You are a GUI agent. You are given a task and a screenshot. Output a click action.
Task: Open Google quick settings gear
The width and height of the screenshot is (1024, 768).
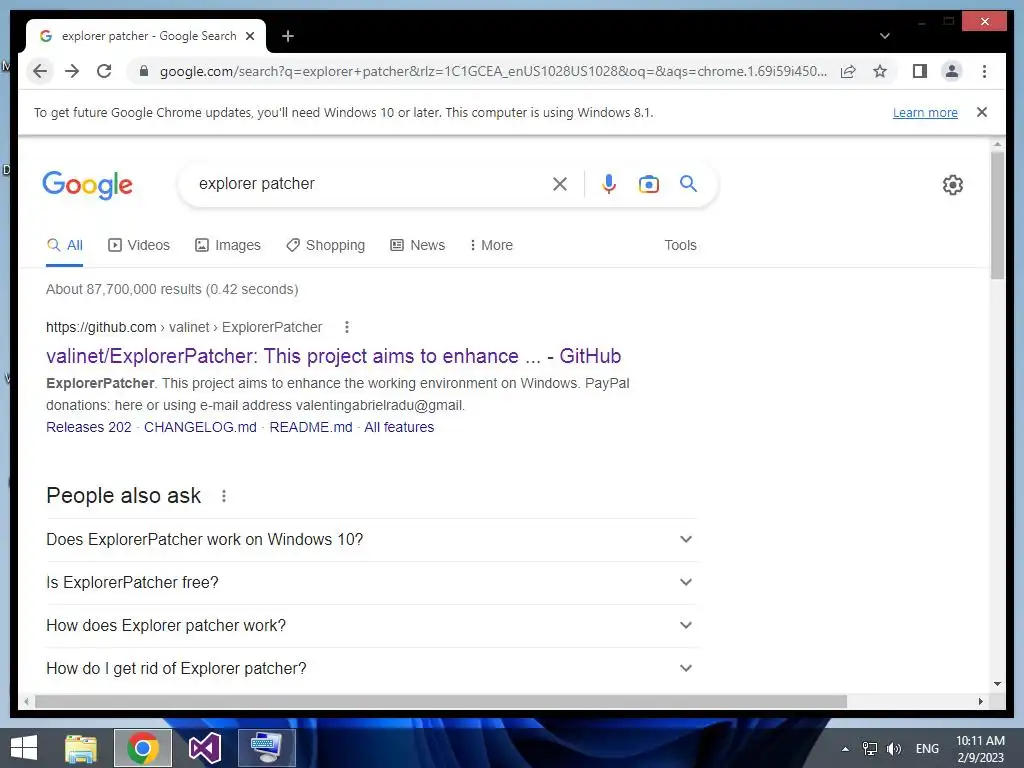953,185
